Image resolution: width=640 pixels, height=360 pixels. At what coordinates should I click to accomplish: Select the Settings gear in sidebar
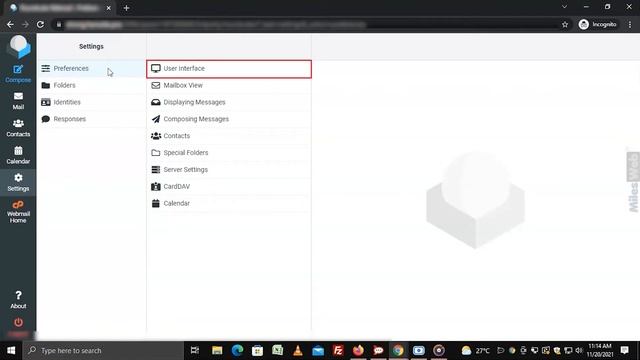pyautogui.click(x=18, y=182)
